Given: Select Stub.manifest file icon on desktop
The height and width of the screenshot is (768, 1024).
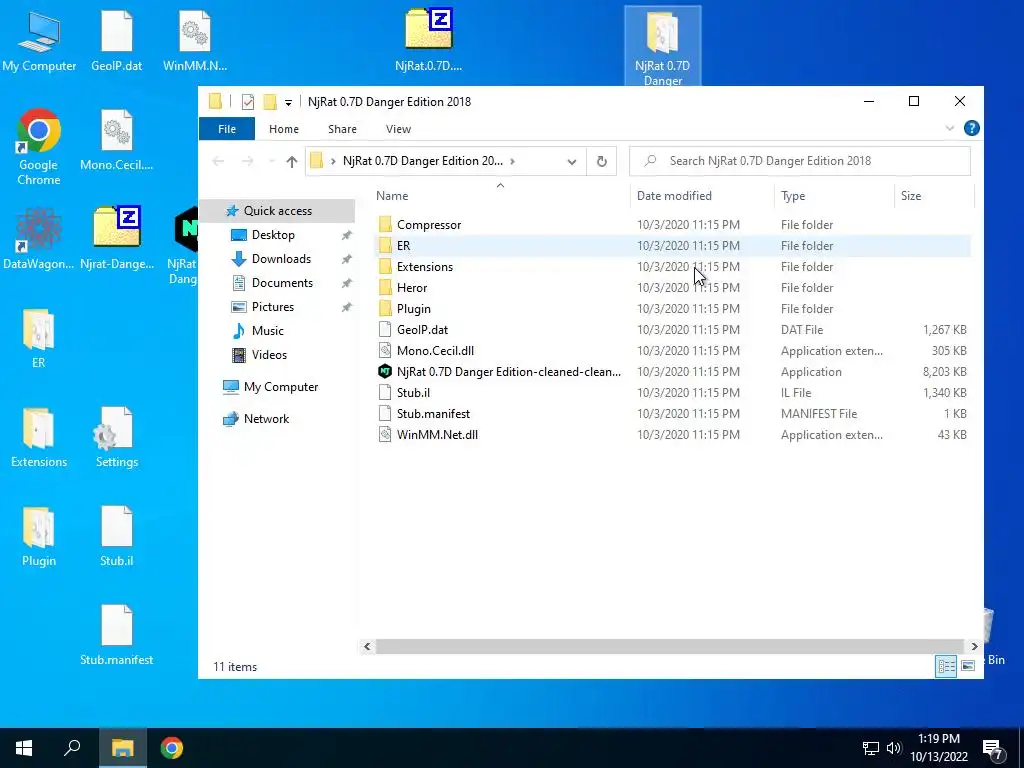Looking at the screenshot, I should (x=116, y=635).
